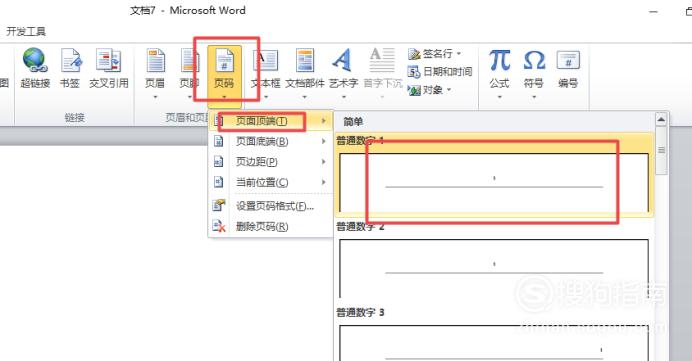The image size is (692, 361).
Task: Select Page Margins (页边距) menu item
Action: 270,162
